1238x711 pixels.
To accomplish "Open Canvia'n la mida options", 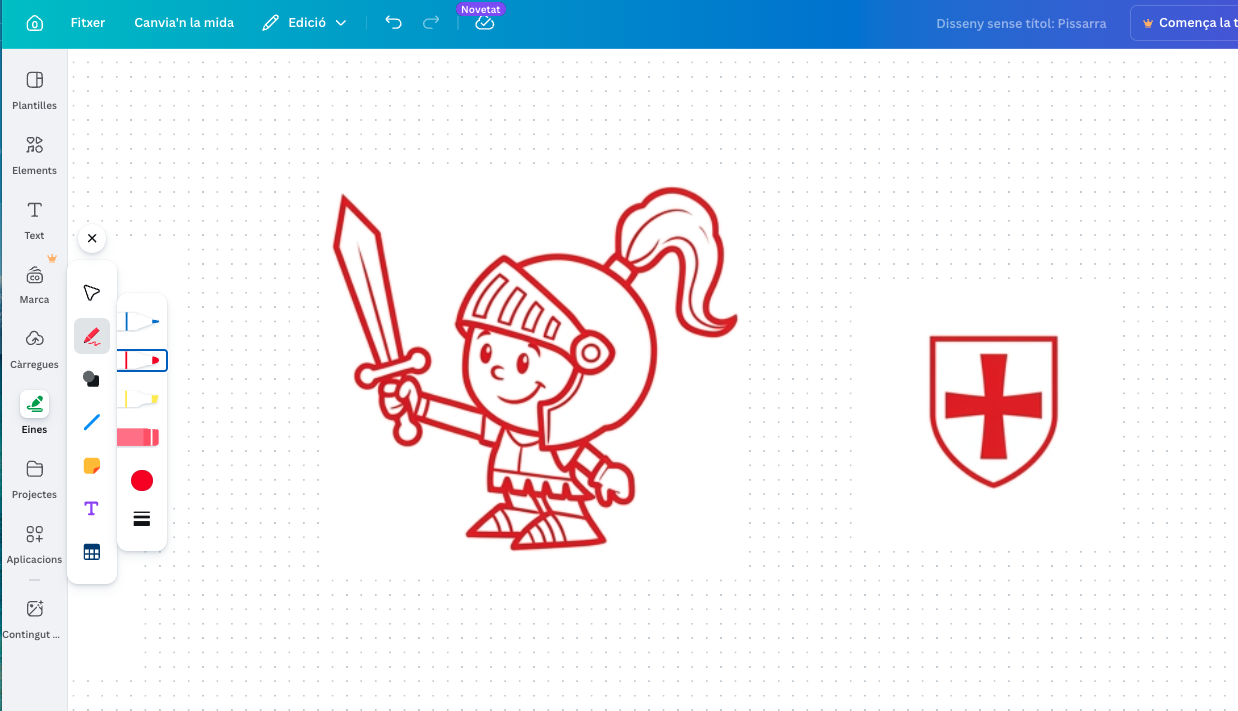I will 184,21.
